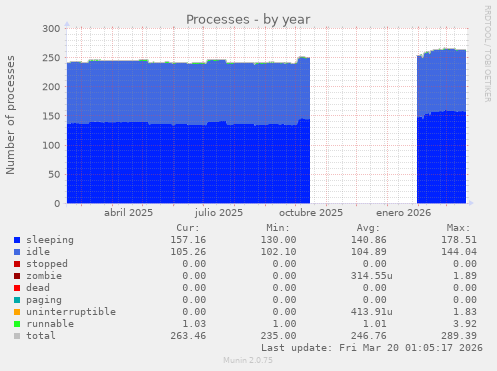Click idle minimum value 102.10
Image resolution: width=497 pixels, height=371 pixels.
click(279, 252)
